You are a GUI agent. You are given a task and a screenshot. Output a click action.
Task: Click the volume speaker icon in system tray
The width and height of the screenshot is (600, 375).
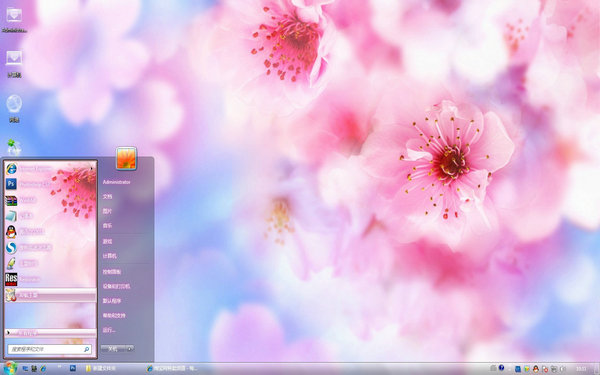(x=563, y=369)
